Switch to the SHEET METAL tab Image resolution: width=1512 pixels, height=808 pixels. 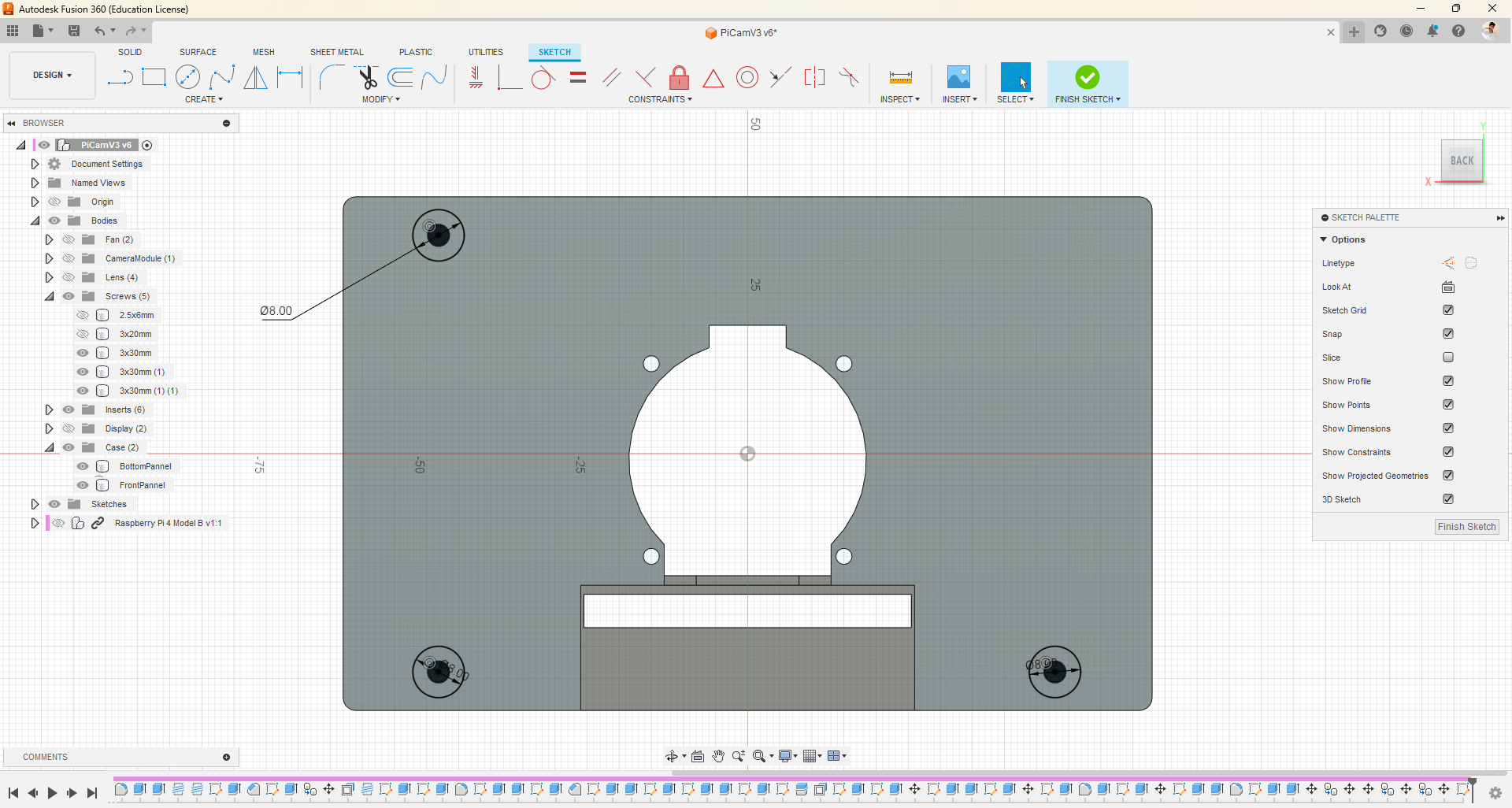click(x=336, y=52)
